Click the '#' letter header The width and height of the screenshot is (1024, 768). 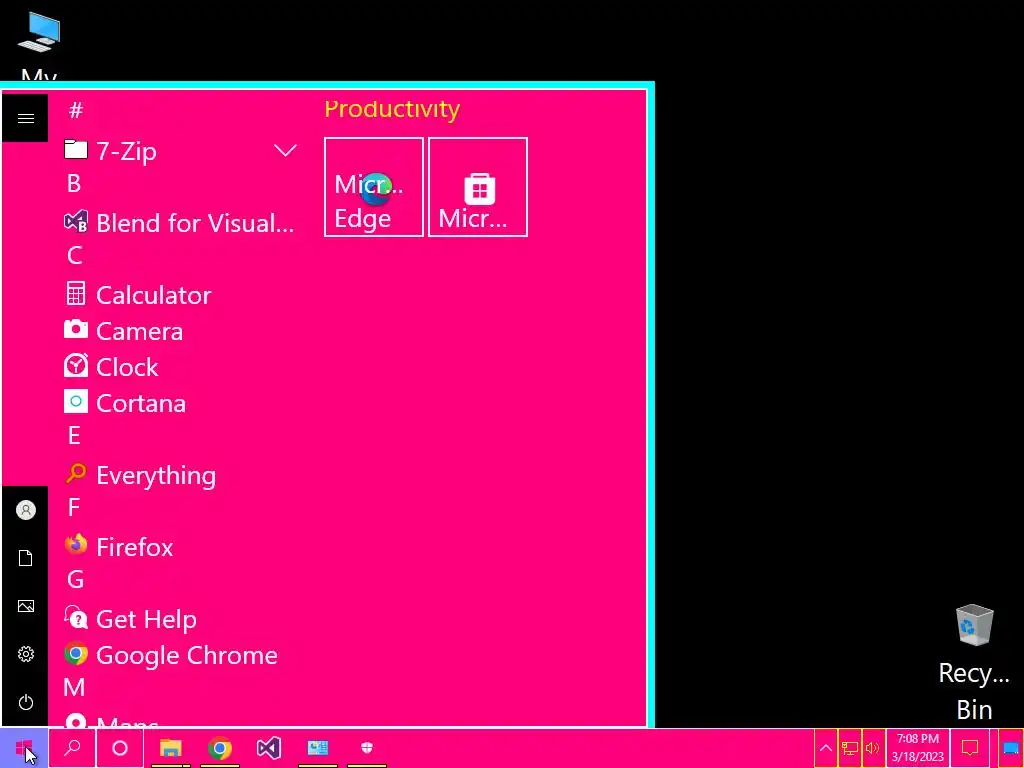pyautogui.click(x=76, y=110)
